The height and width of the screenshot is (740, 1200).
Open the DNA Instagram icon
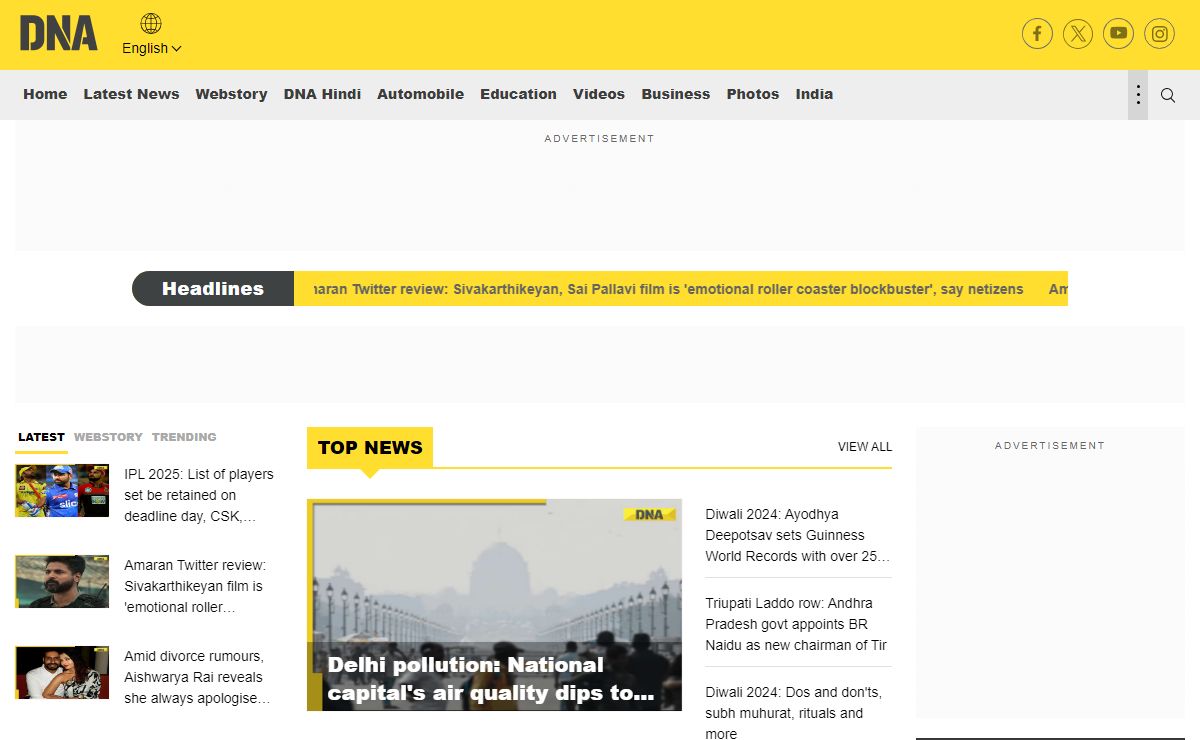(1160, 34)
